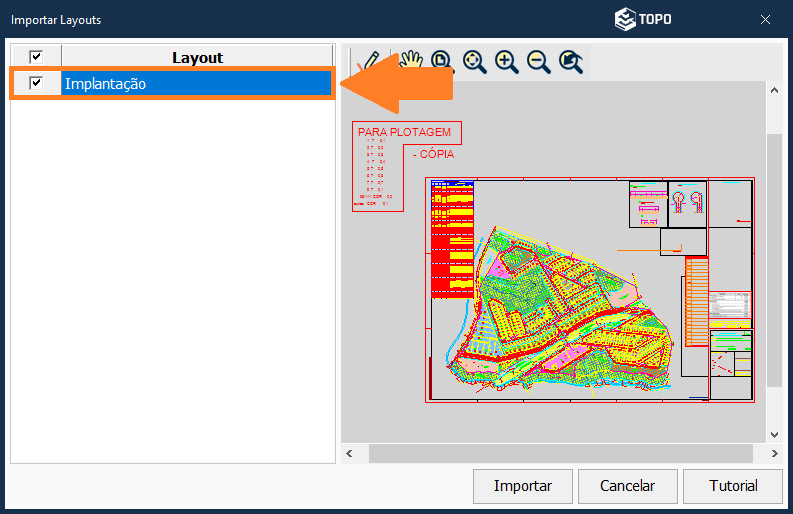Click the zoom extents magnifier

click(475, 62)
